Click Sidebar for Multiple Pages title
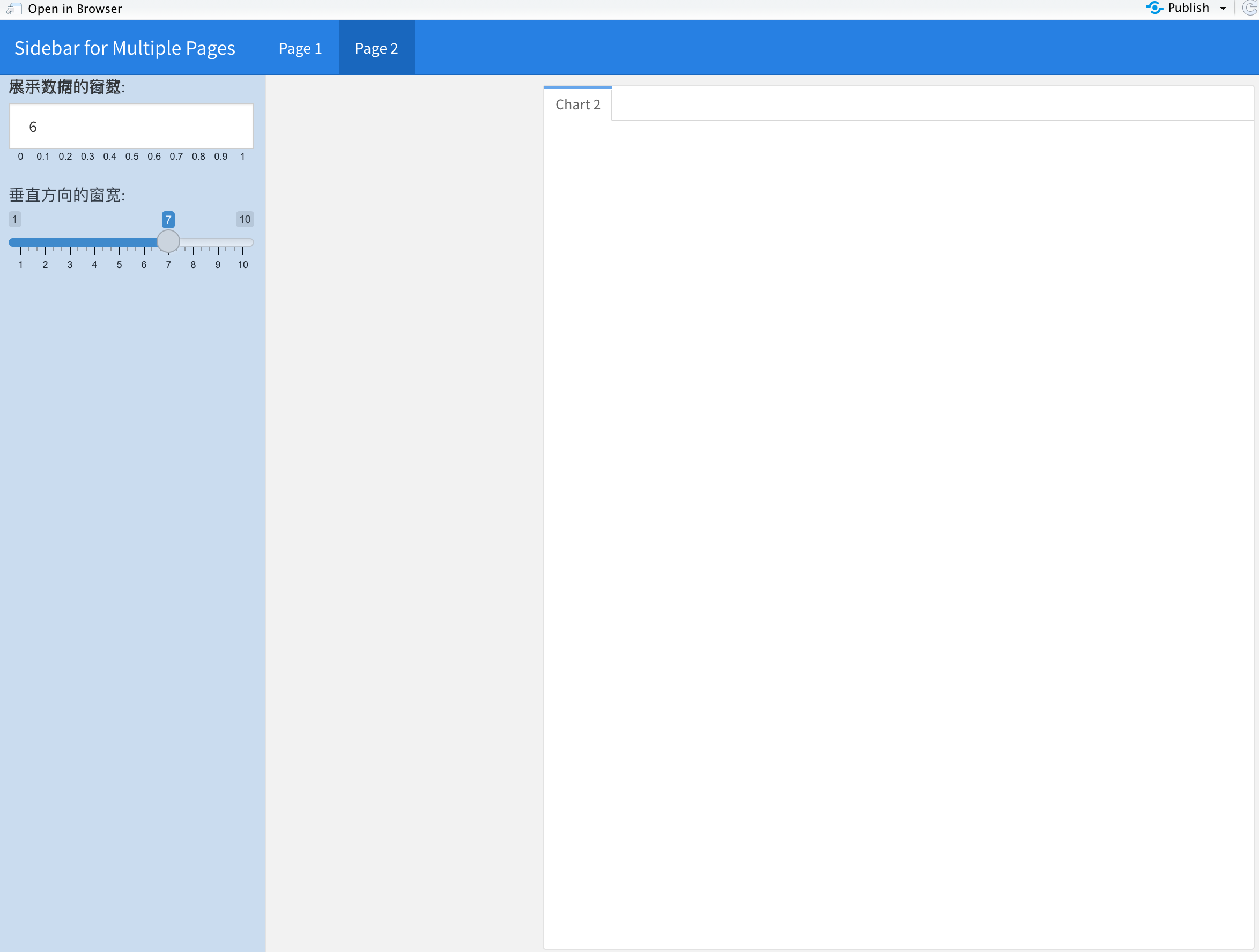The image size is (1259, 952). click(124, 48)
